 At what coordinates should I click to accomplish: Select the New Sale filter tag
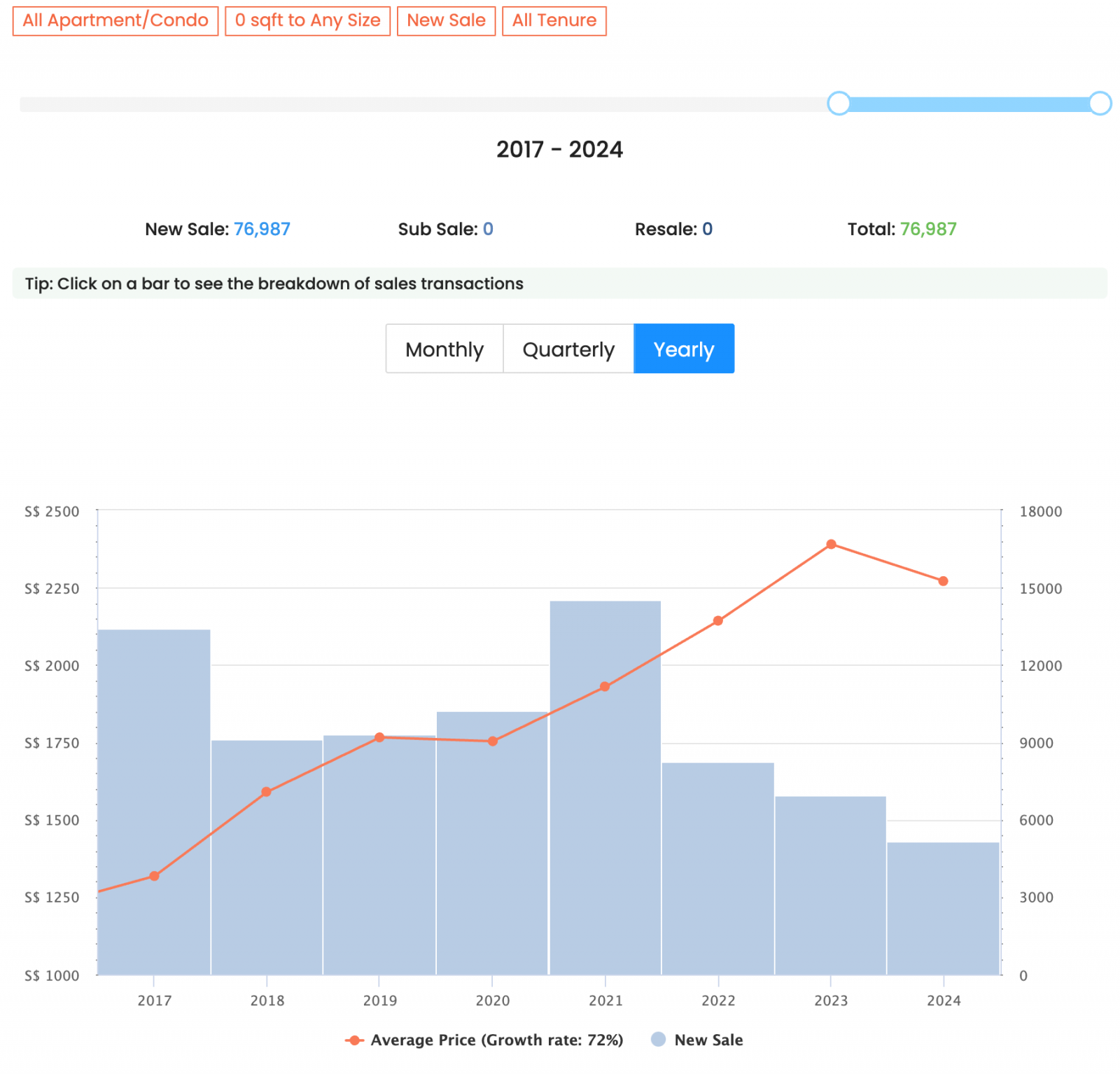[446, 20]
